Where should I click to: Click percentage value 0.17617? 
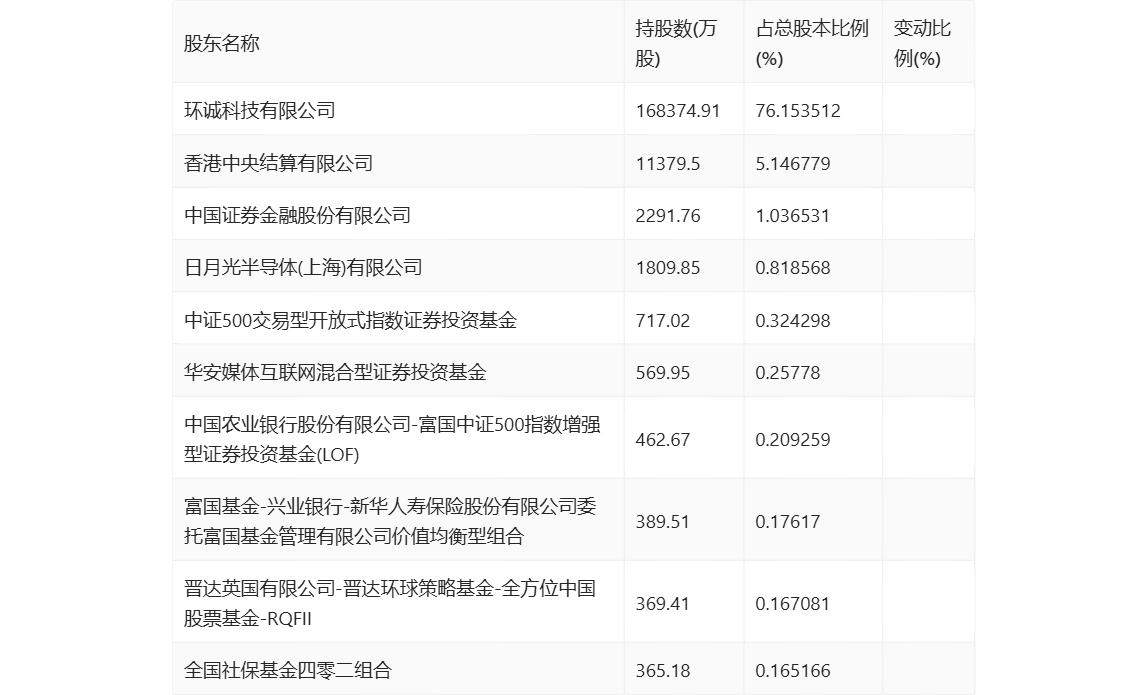(788, 522)
